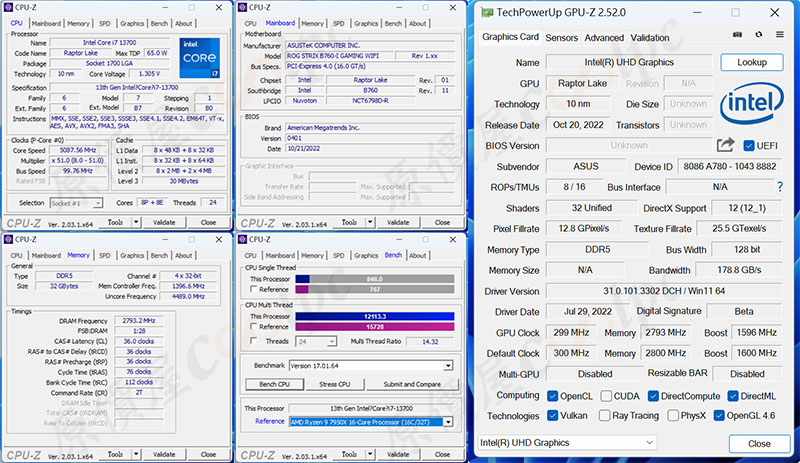800x463 pixels.
Task: Click the Device ID field 8086 A780
Action: tap(730, 166)
